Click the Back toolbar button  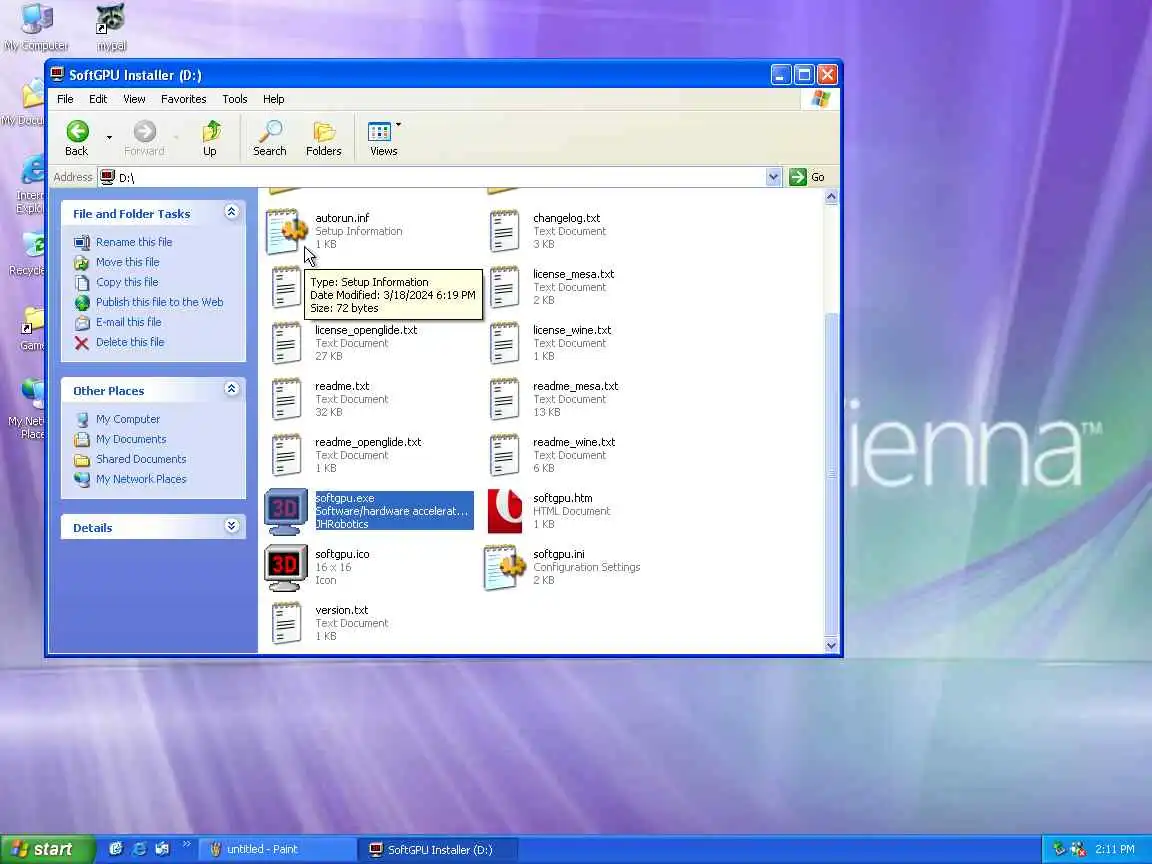coord(76,138)
